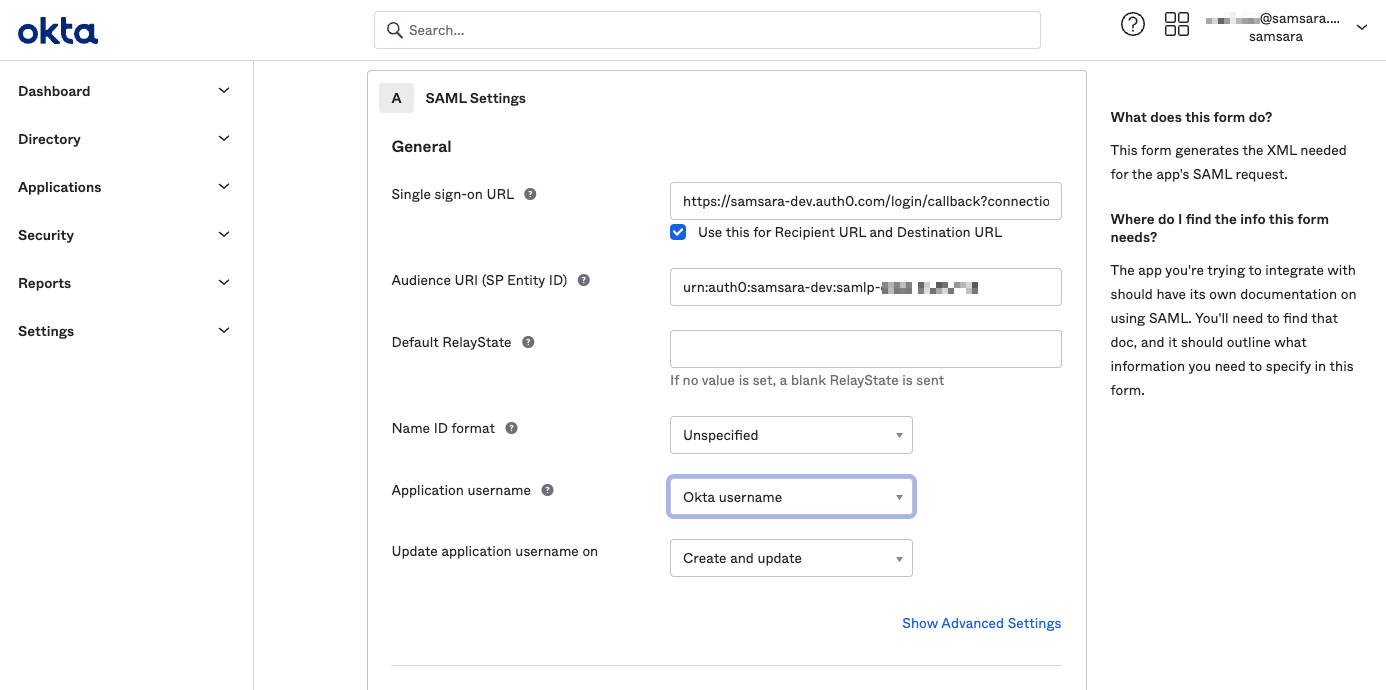Open the Name ID format dropdown
1386x690 pixels.
coord(790,435)
